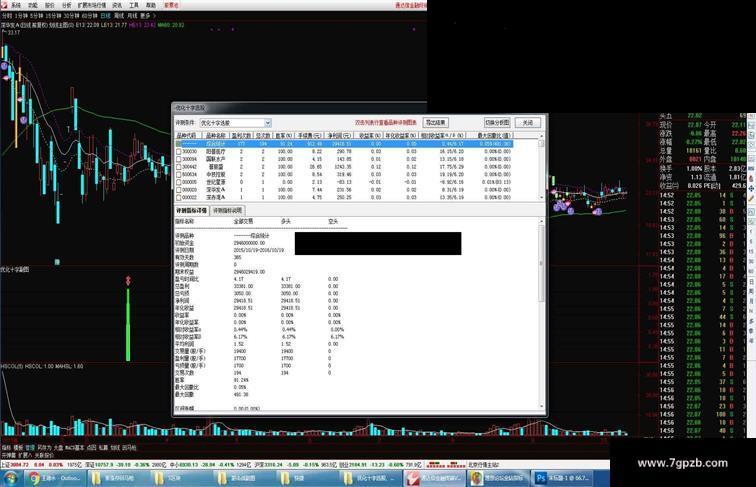756x487 pixels.
Task: Click the 指标 tab at chart bottom
Action: (x=5, y=448)
